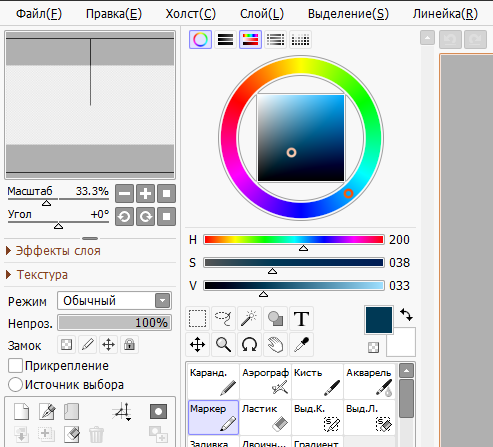Reset the view angle

166,217
